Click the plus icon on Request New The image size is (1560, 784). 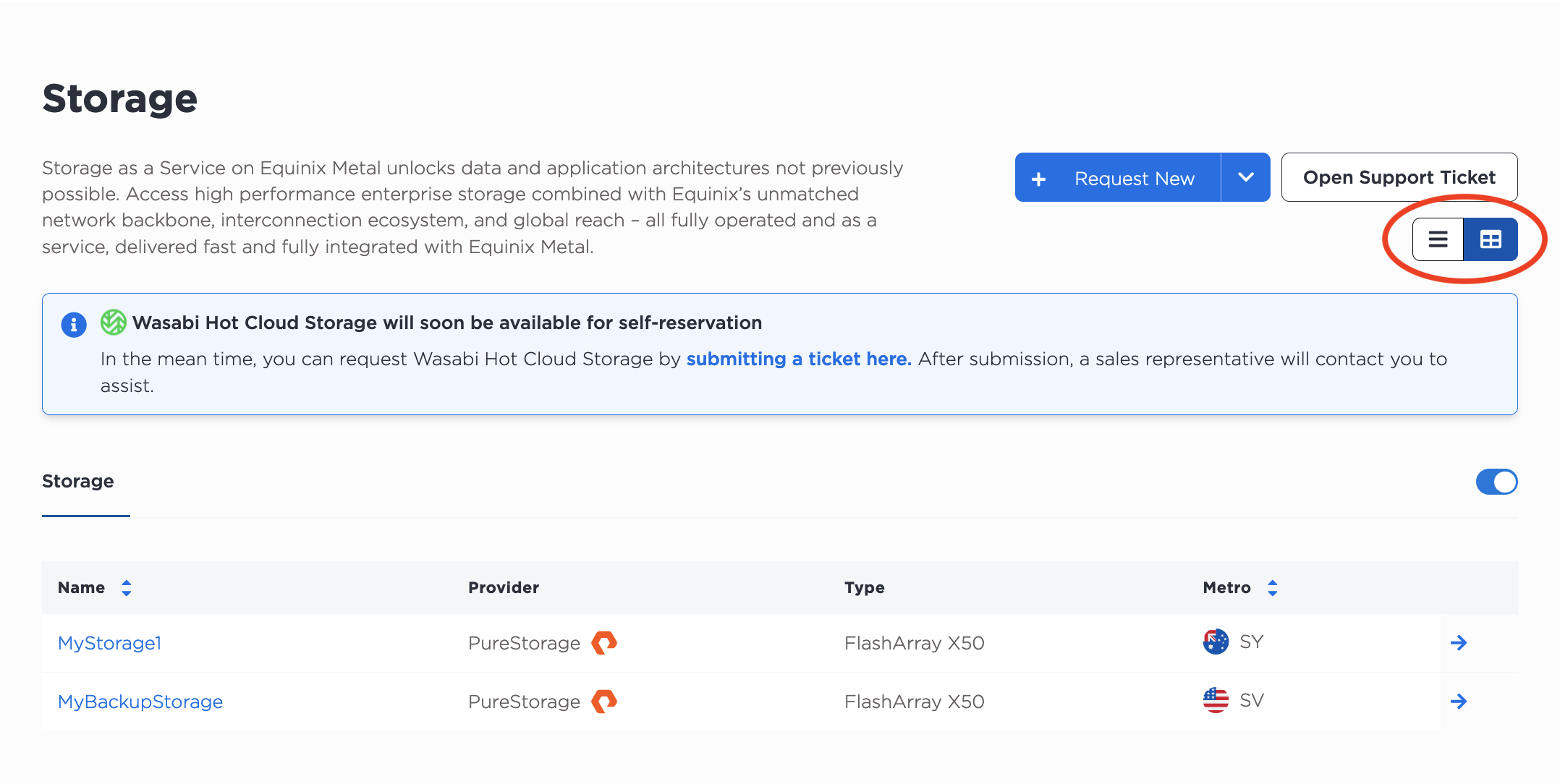pos(1038,179)
